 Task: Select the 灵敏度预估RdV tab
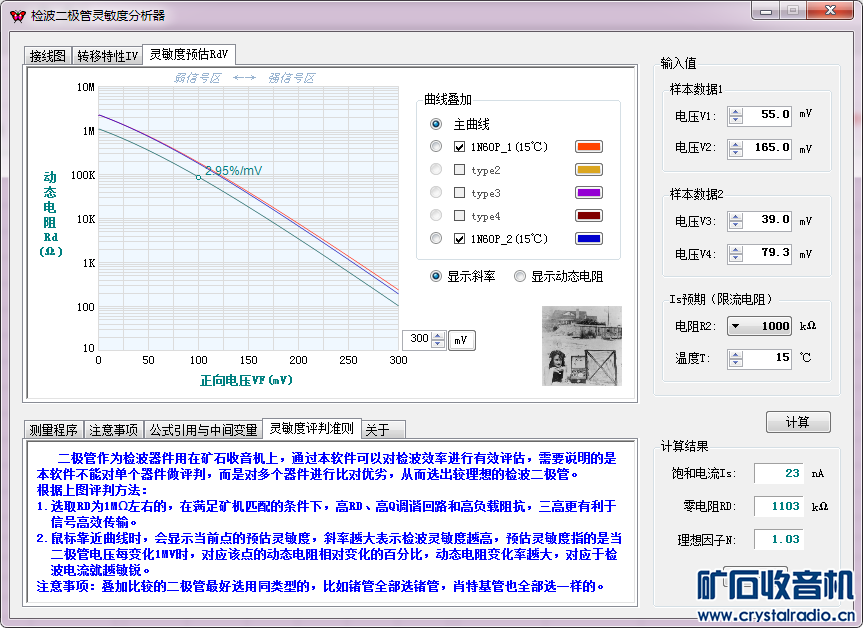pyautogui.click(x=189, y=54)
